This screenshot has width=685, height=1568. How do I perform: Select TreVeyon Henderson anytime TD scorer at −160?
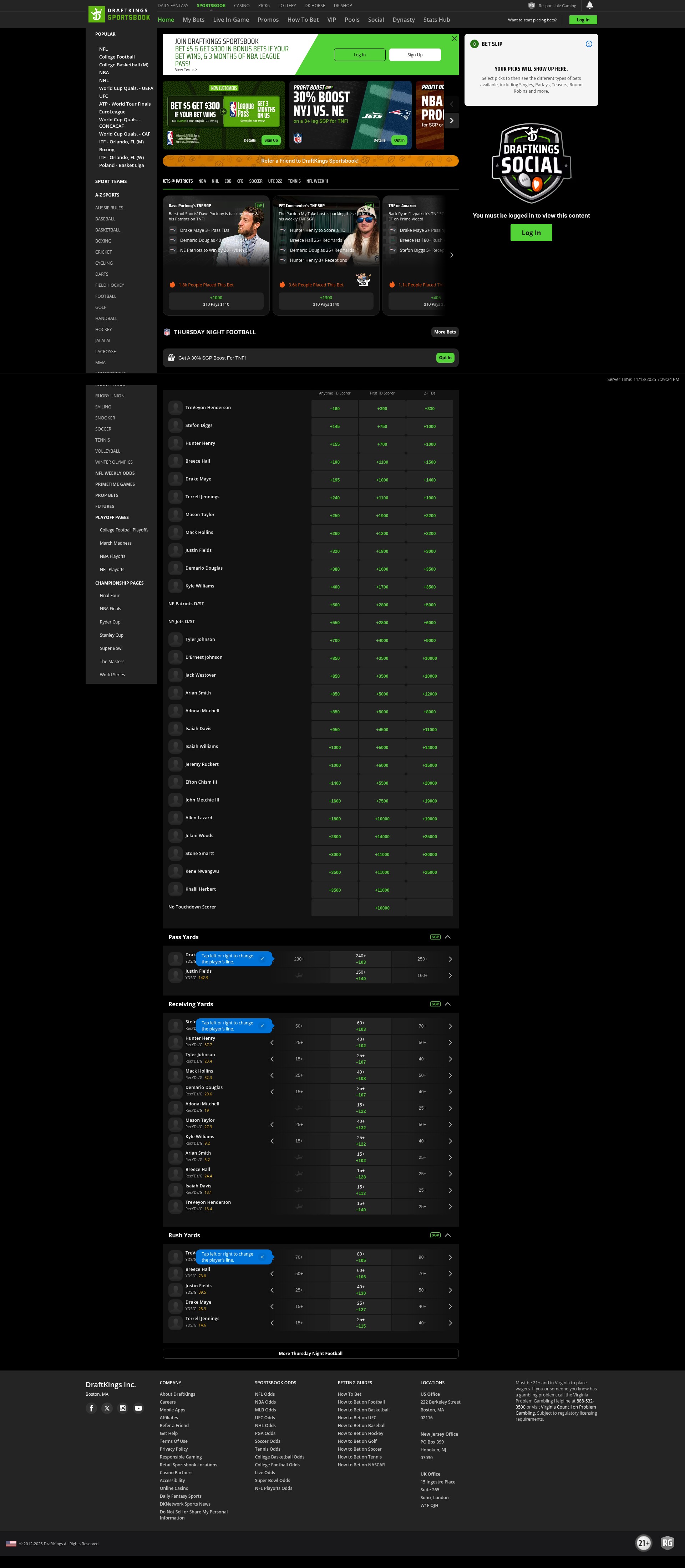(x=335, y=408)
